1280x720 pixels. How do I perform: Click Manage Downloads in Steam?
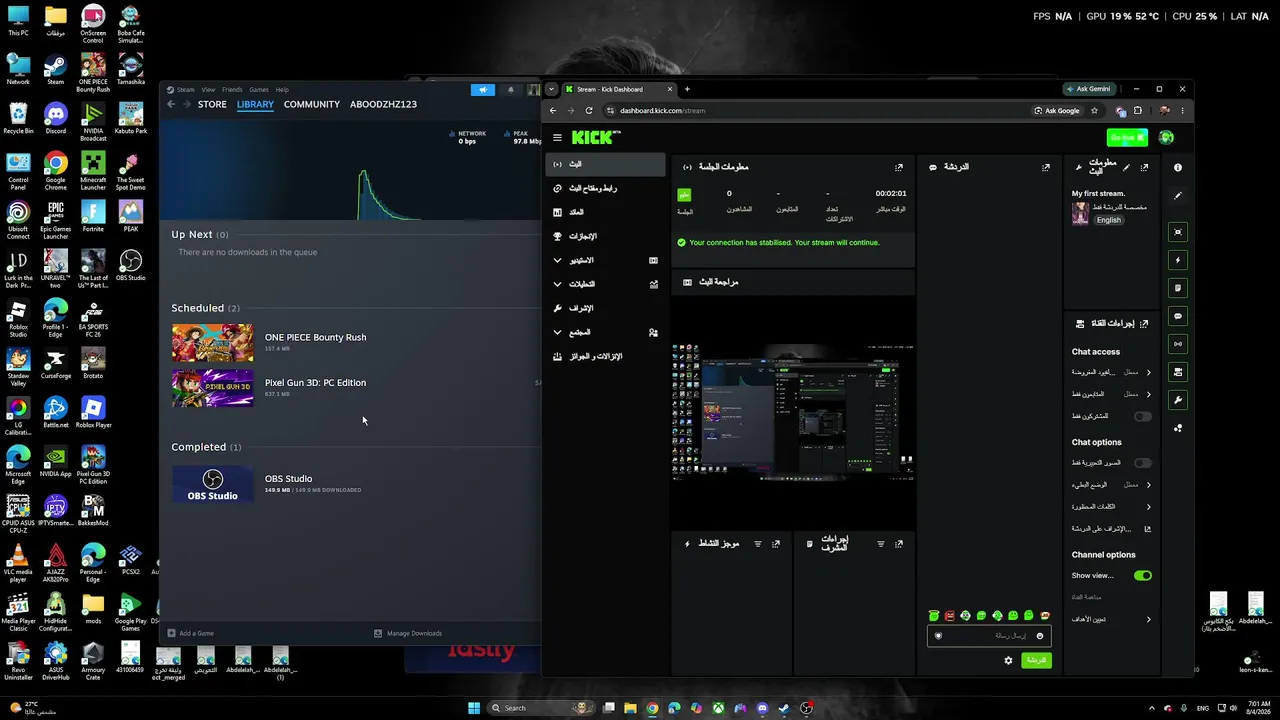click(x=408, y=633)
